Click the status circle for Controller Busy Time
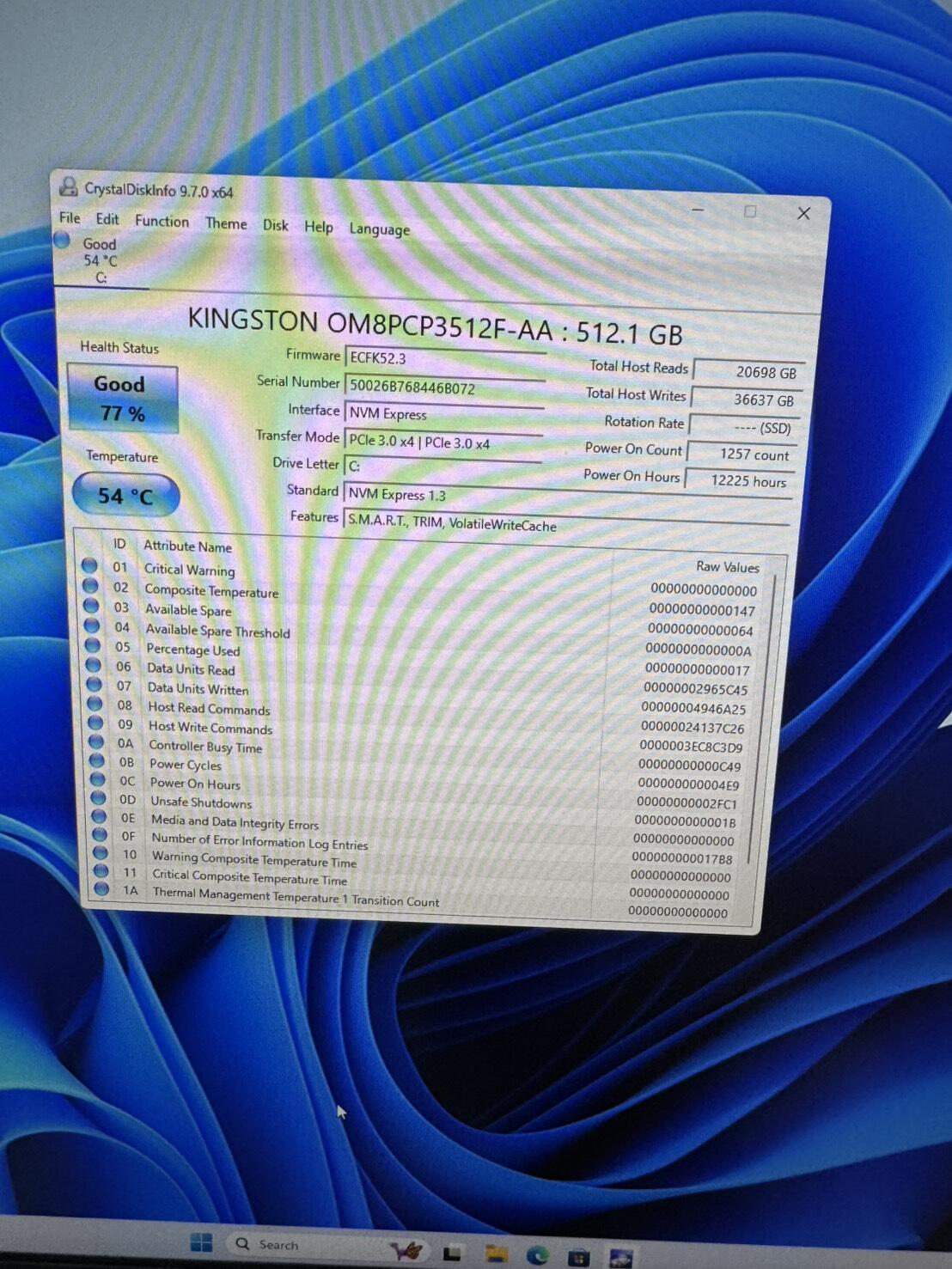This screenshot has height=1269, width=952. (x=97, y=741)
